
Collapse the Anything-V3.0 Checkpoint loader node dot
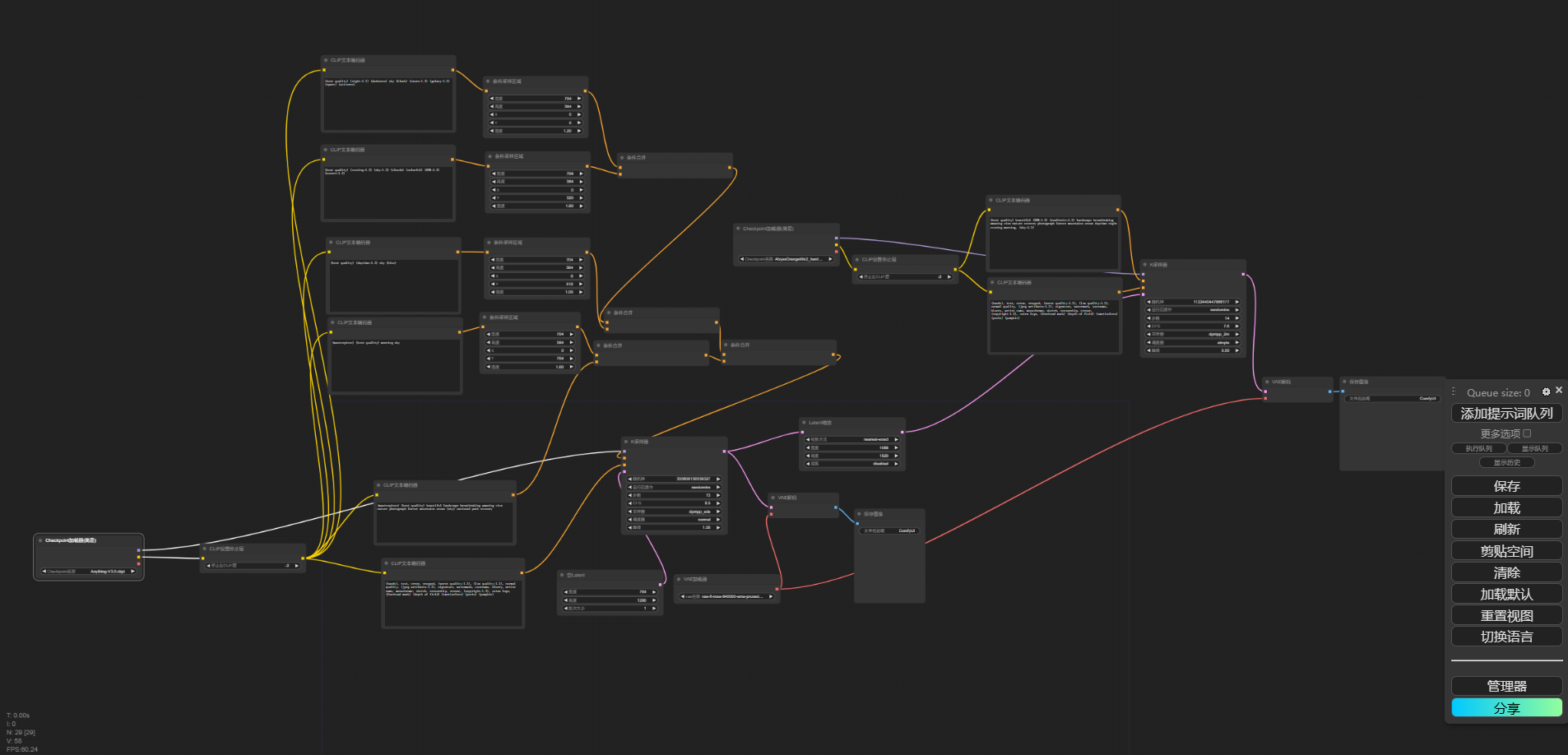[40, 540]
